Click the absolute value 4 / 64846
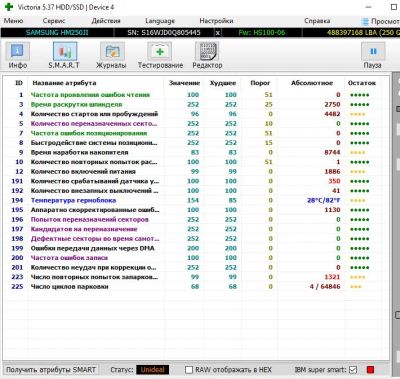400x379 pixels. tap(325, 287)
